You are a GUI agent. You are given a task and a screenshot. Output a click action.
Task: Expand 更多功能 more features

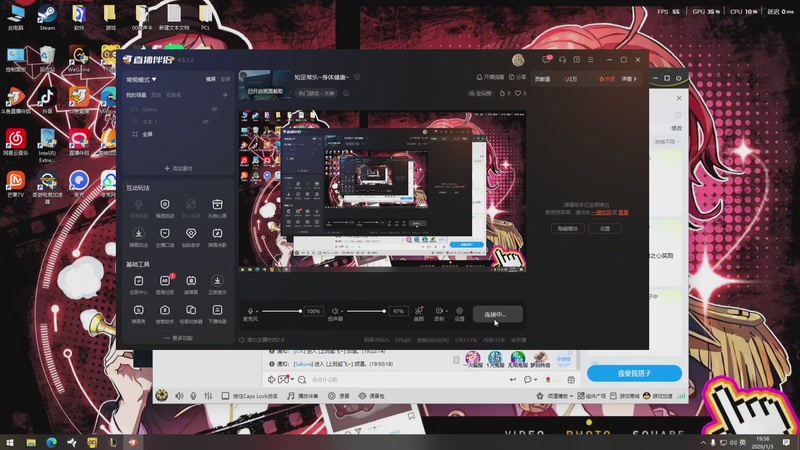click(x=178, y=338)
